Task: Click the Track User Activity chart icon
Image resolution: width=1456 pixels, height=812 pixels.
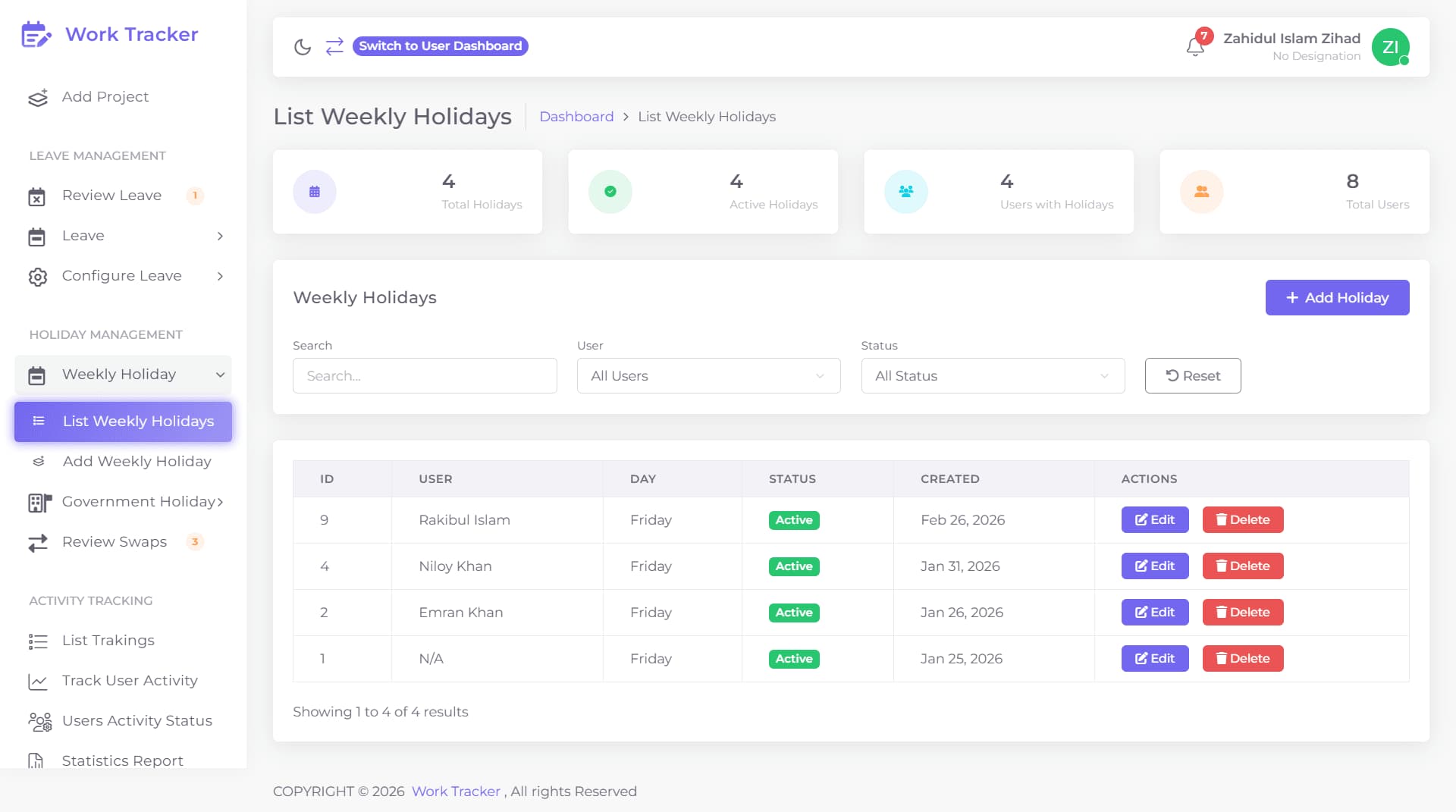Action: click(x=38, y=682)
